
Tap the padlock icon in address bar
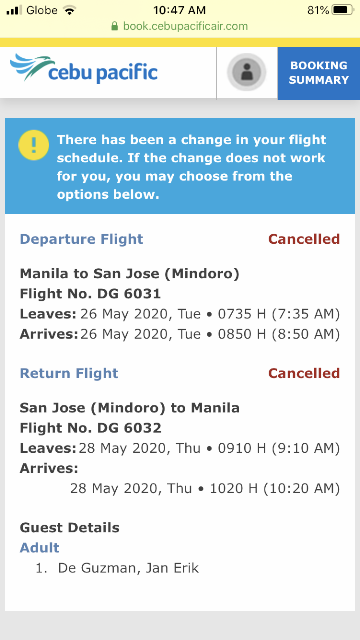(x=115, y=27)
